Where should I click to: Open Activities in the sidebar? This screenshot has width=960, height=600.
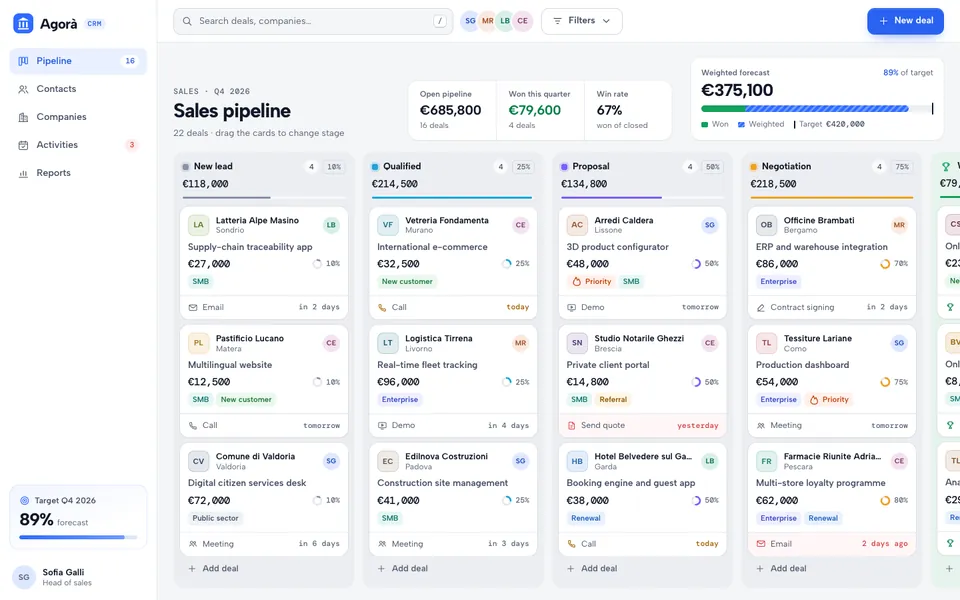[x=78, y=145]
